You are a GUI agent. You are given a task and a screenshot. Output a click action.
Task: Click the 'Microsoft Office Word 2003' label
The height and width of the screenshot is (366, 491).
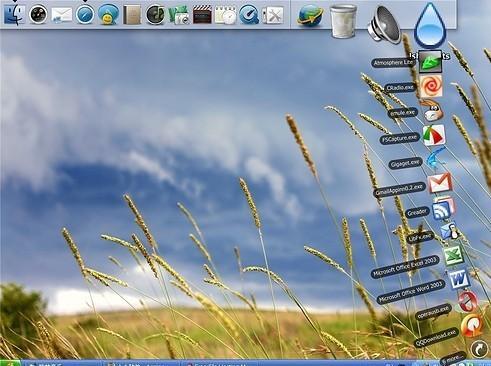click(411, 292)
